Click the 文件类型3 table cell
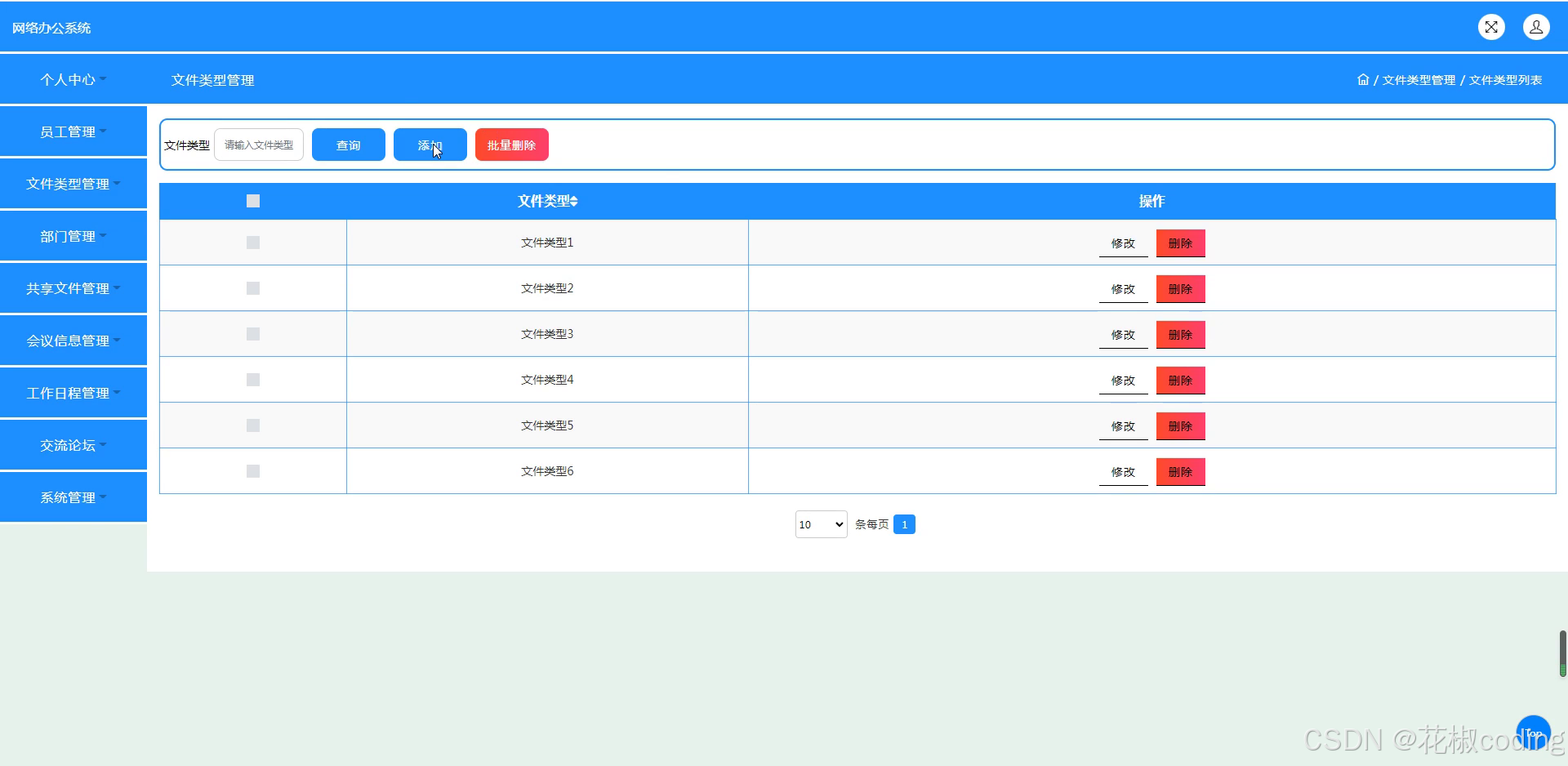The height and width of the screenshot is (766, 1568). [547, 334]
